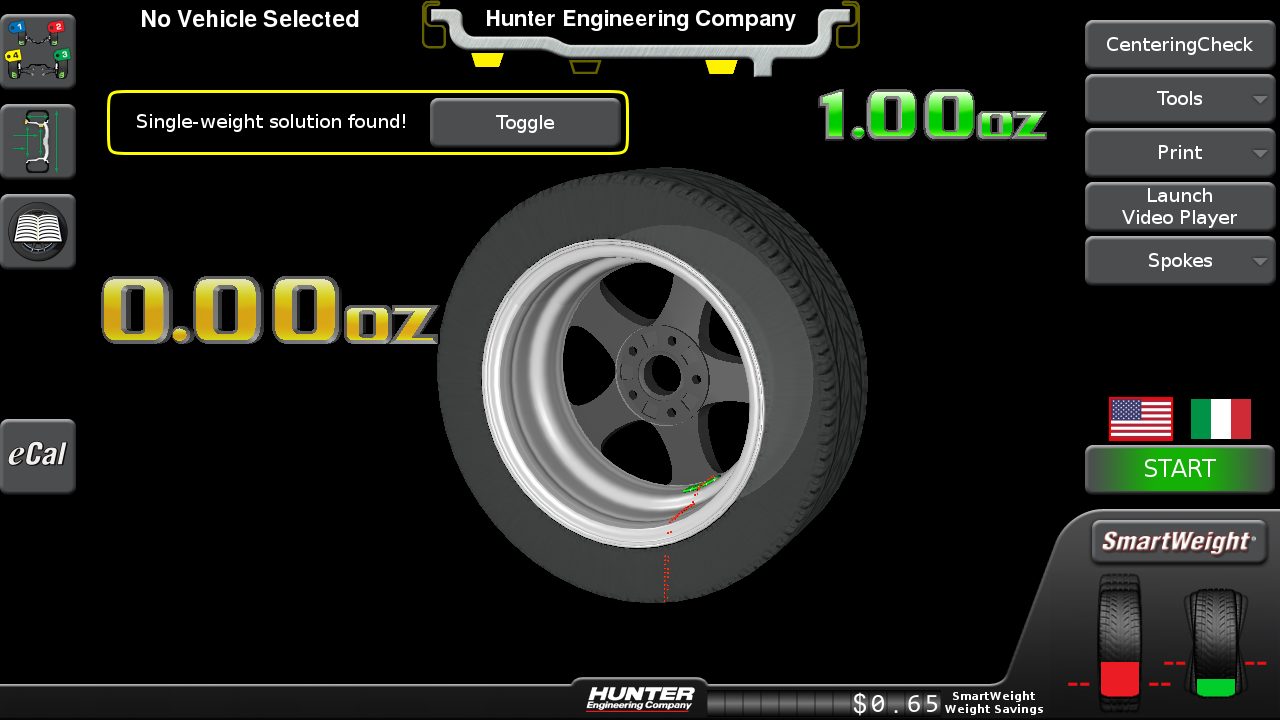The width and height of the screenshot is (1280, 720).
Task: Click the No Vehicle Selected label
Action: (250, 19)
